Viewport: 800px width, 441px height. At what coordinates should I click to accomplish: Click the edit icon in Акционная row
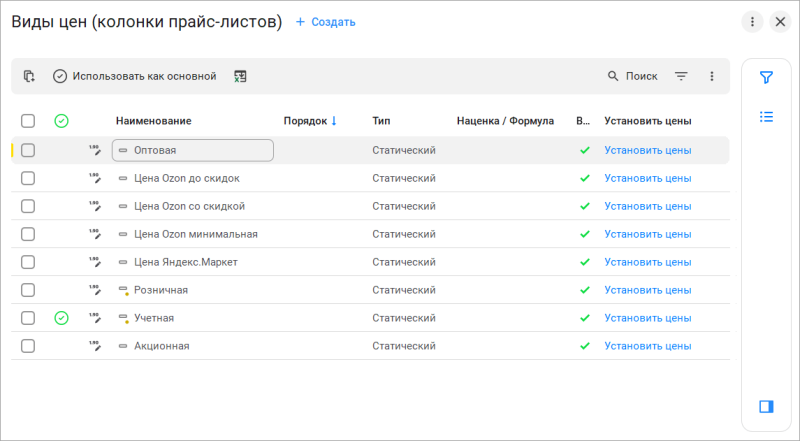[x=95, y=346]
